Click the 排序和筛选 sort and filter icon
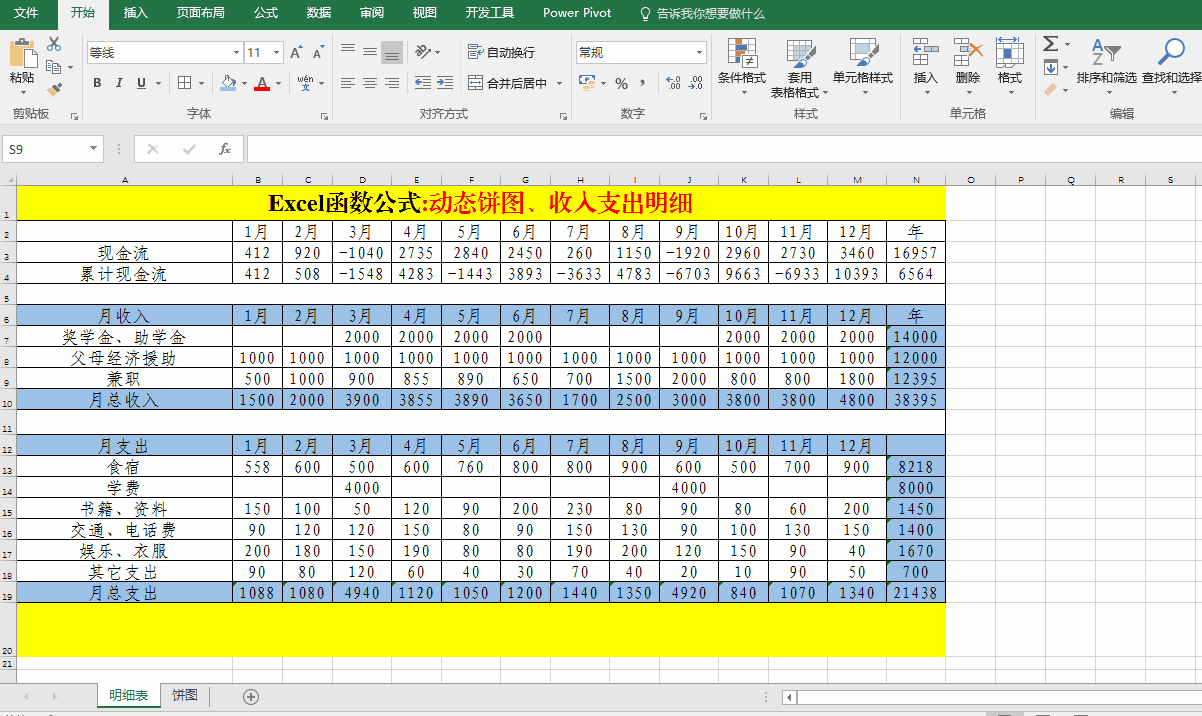The width and height of the screenshot is (1202, 716). [x=1106, y=62]
